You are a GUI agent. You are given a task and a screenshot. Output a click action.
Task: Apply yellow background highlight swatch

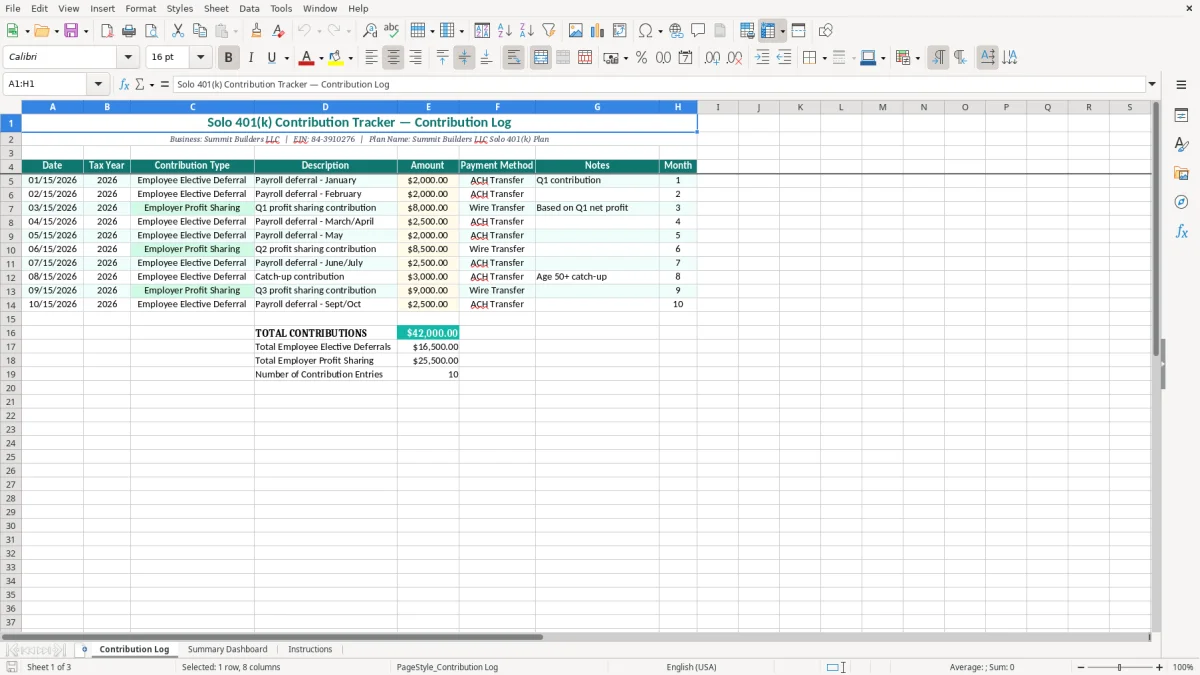[x=336, y=58]
